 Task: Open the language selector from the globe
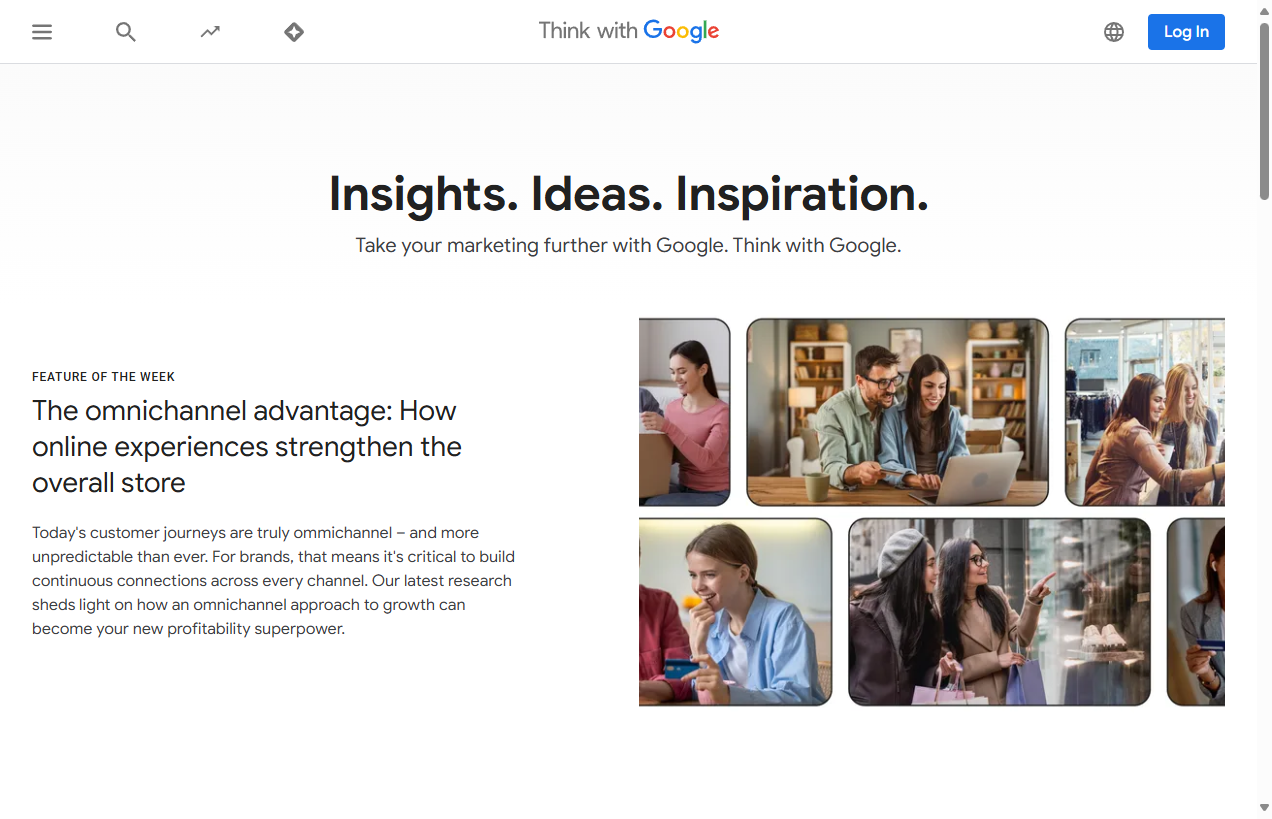click(1113, 31)
